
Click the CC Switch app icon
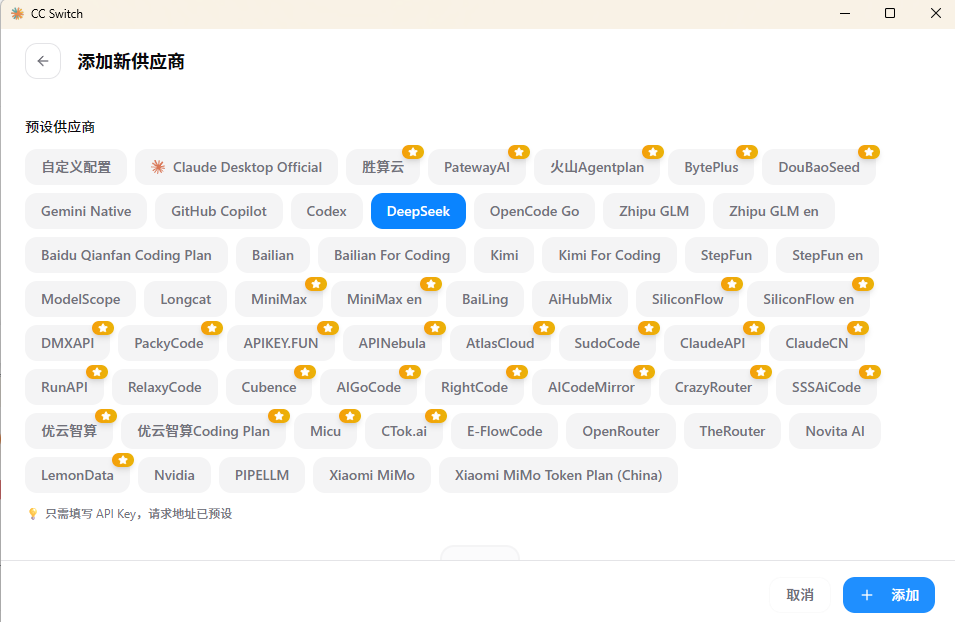coord(17,13)
